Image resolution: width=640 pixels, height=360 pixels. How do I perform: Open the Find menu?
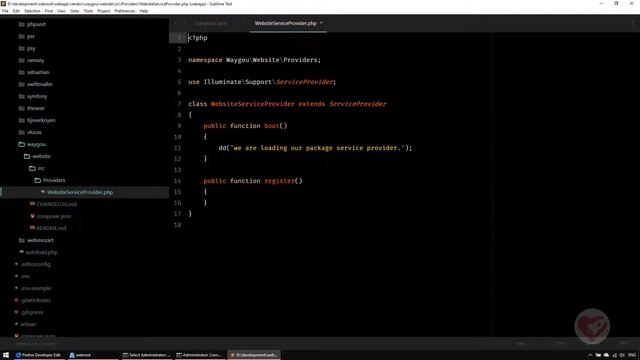click(x=49, y=11)
